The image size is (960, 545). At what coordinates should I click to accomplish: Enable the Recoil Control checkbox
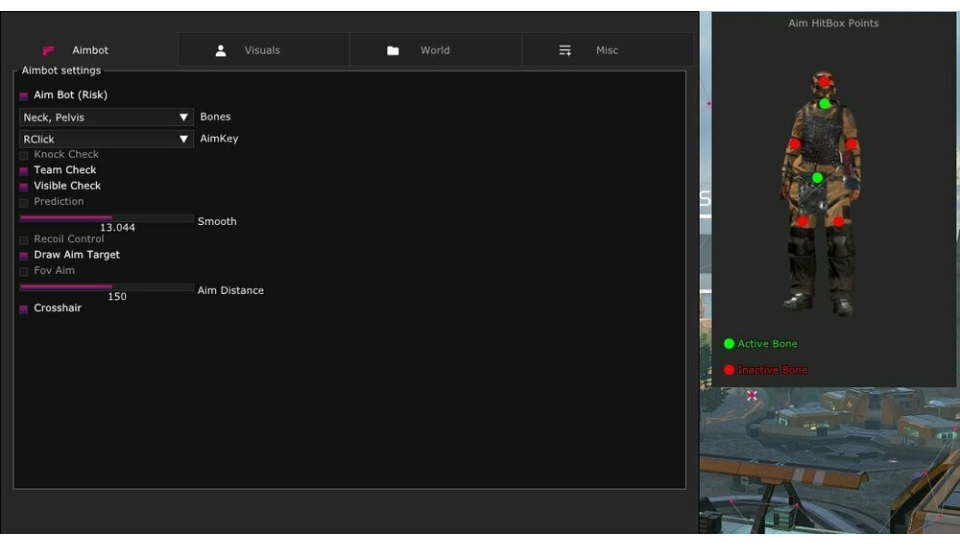[24, 240]
